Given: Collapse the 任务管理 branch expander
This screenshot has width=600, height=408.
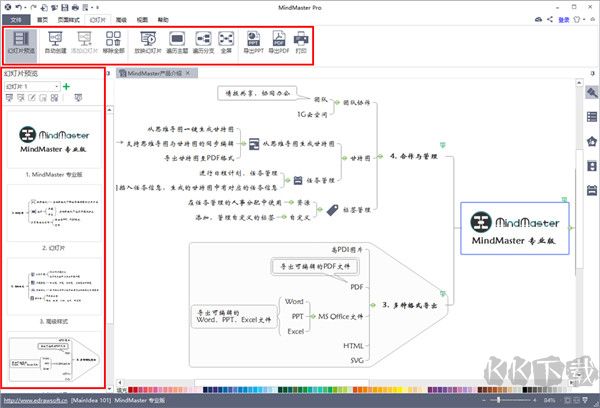Looking at the screenshot, I should (288, 180).
